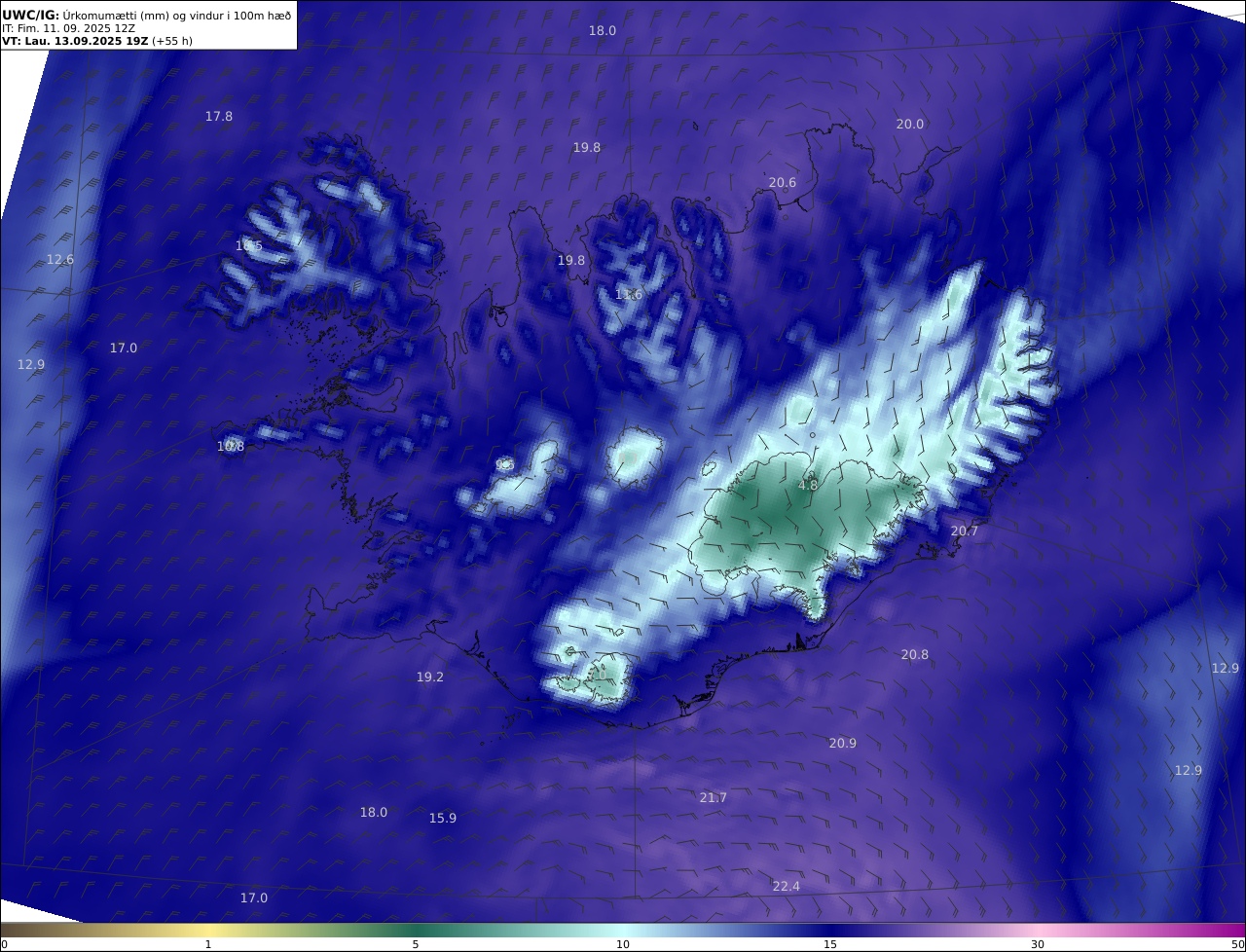Click the 22.4 value label
This screenshot has width=1246, height=952.
(x=786, y=886)
